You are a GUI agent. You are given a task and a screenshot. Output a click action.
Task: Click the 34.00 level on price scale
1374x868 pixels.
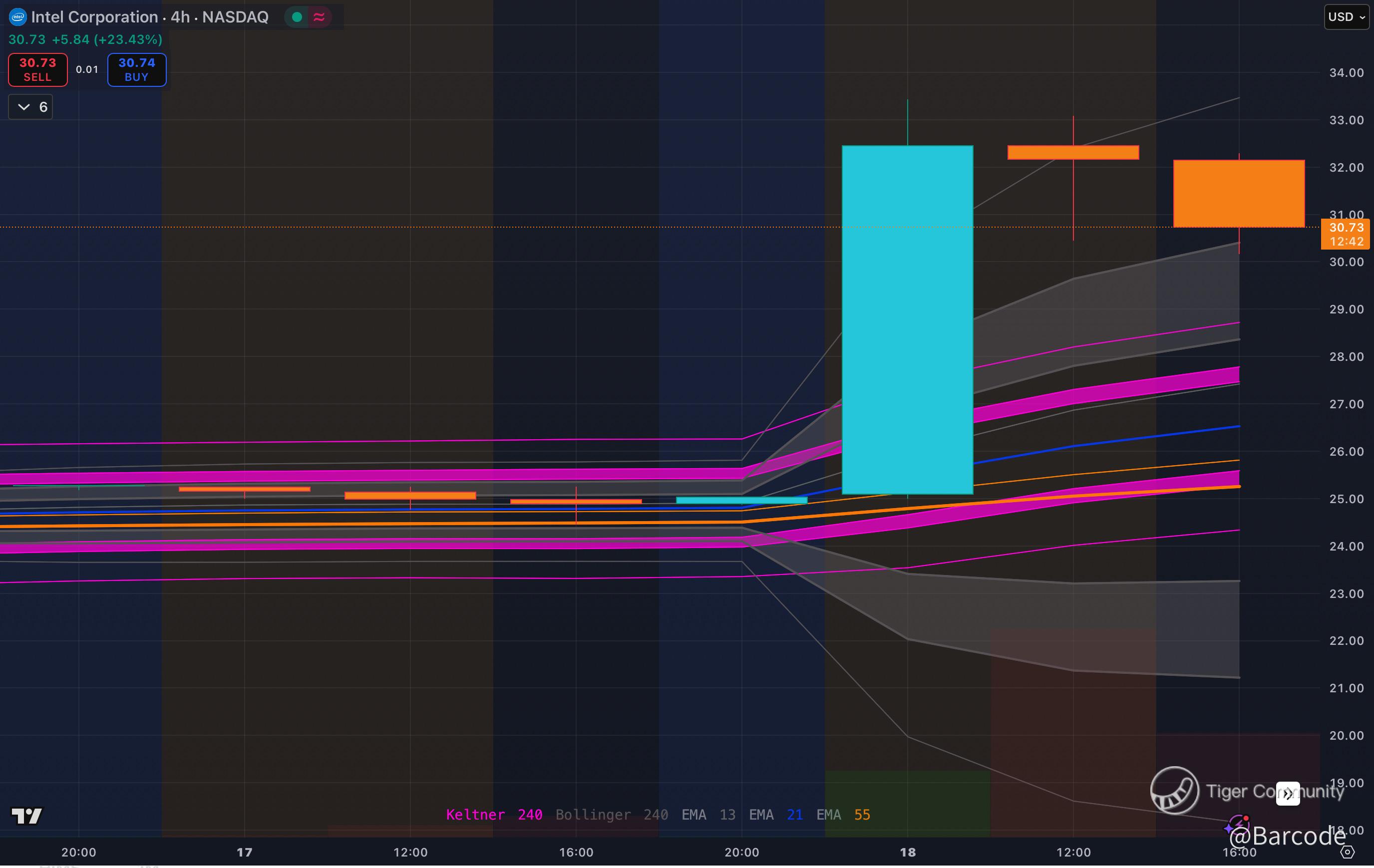1346,72
